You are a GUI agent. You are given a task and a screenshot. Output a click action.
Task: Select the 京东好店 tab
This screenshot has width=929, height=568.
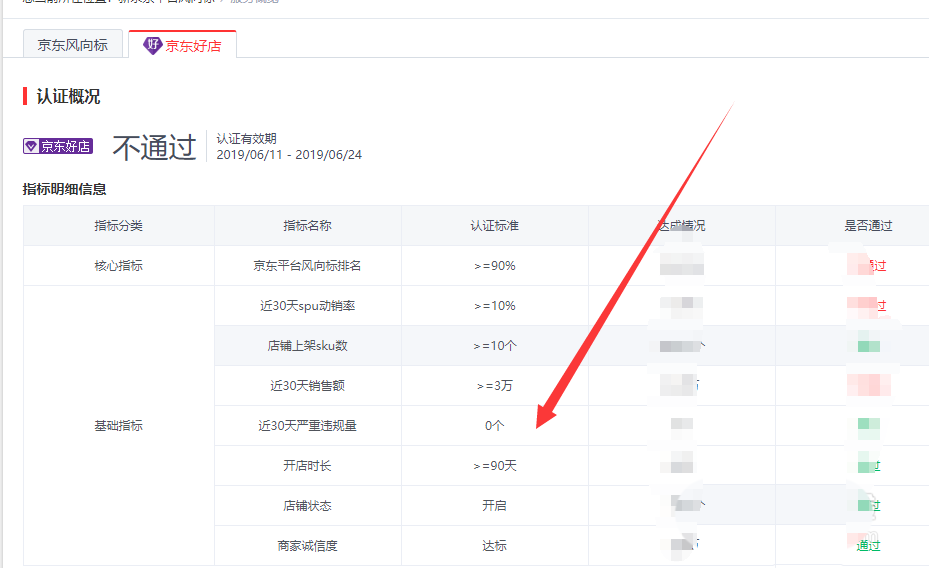tap(182, 44)
